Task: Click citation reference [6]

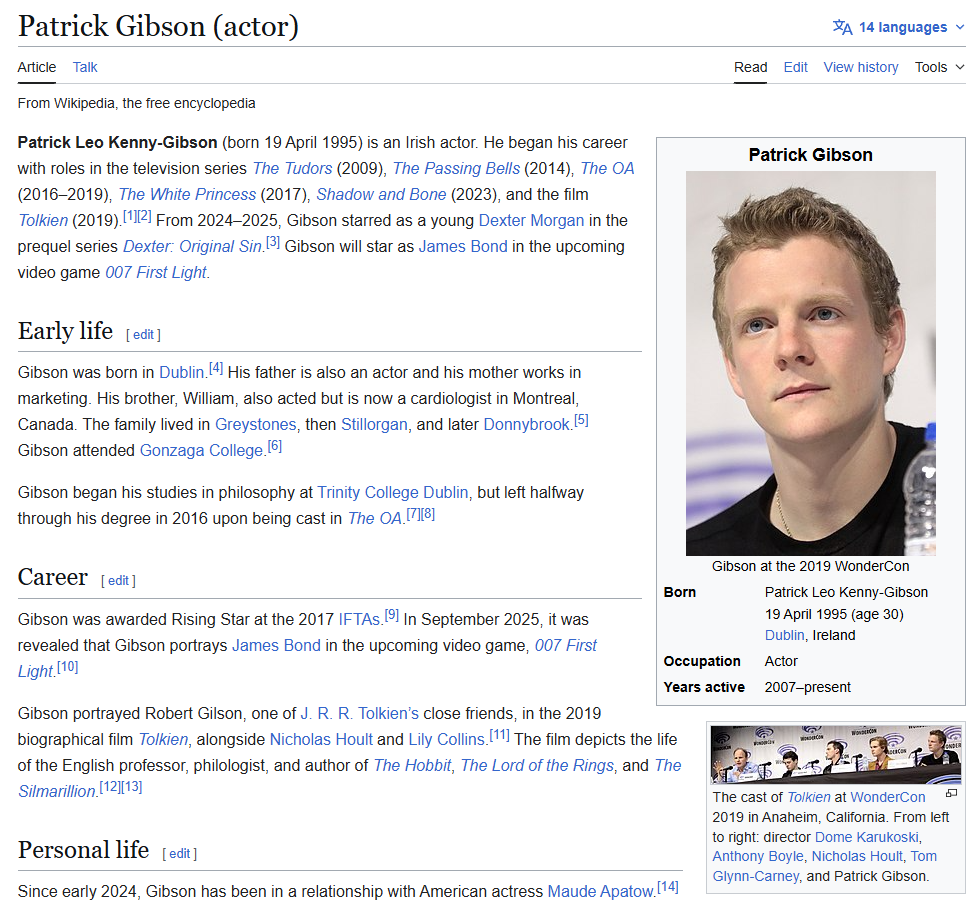Action: (x=274, y=446)
